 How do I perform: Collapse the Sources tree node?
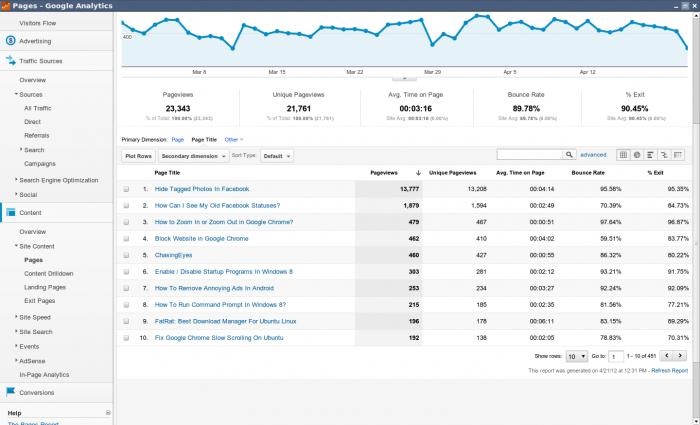coord(16,94)
